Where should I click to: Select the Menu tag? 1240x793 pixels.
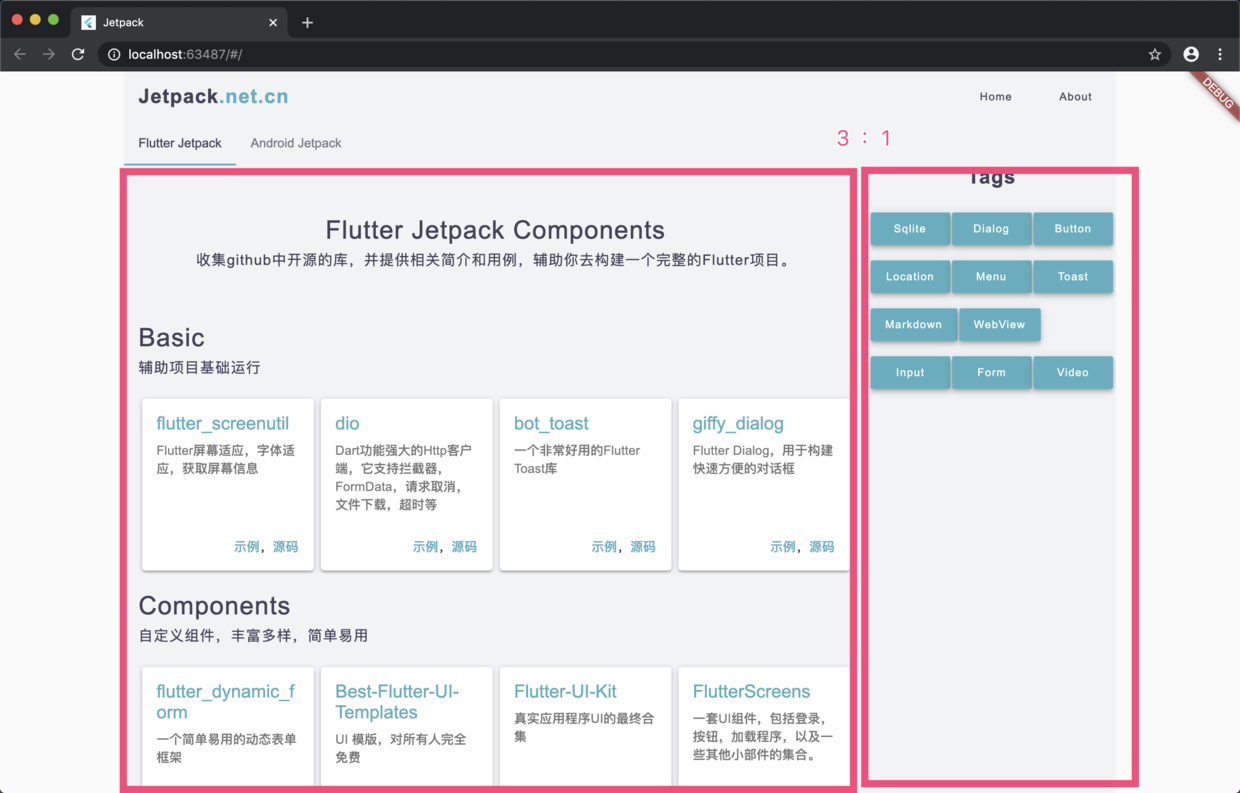pos(991,277)
